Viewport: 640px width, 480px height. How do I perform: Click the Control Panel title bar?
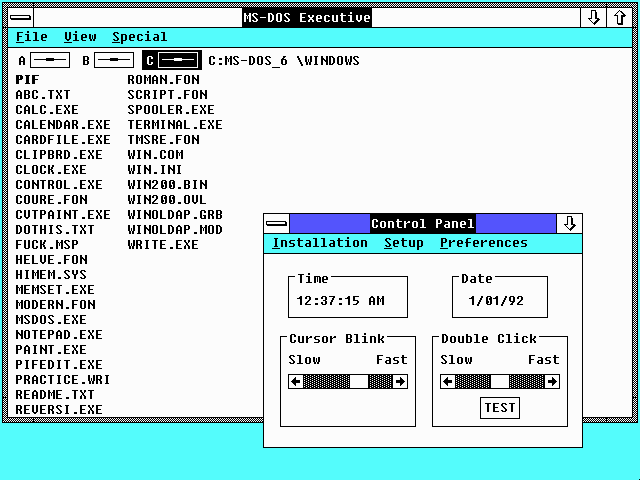point(422,223)
